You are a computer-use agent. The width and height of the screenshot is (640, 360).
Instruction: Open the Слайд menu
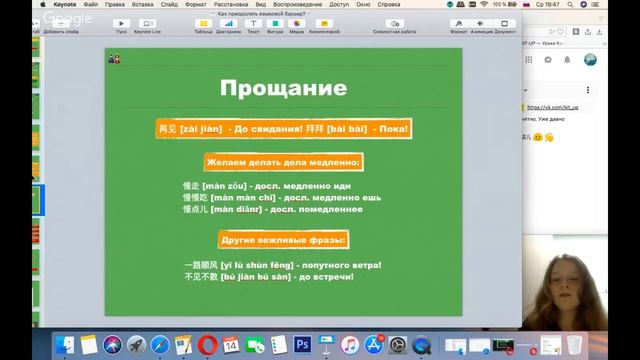[x=169, y=4]
